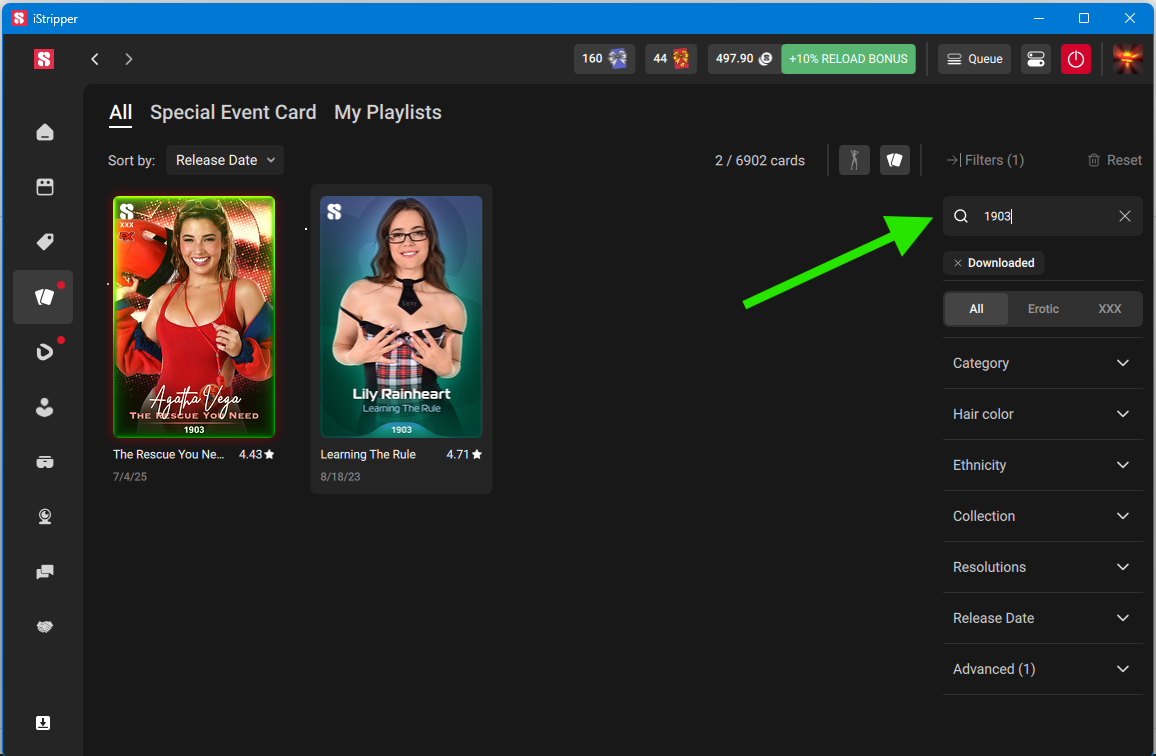Navigate back with the left arrow
The width and height of the screenshot is (1156, 756).
[x=95, y=59]
